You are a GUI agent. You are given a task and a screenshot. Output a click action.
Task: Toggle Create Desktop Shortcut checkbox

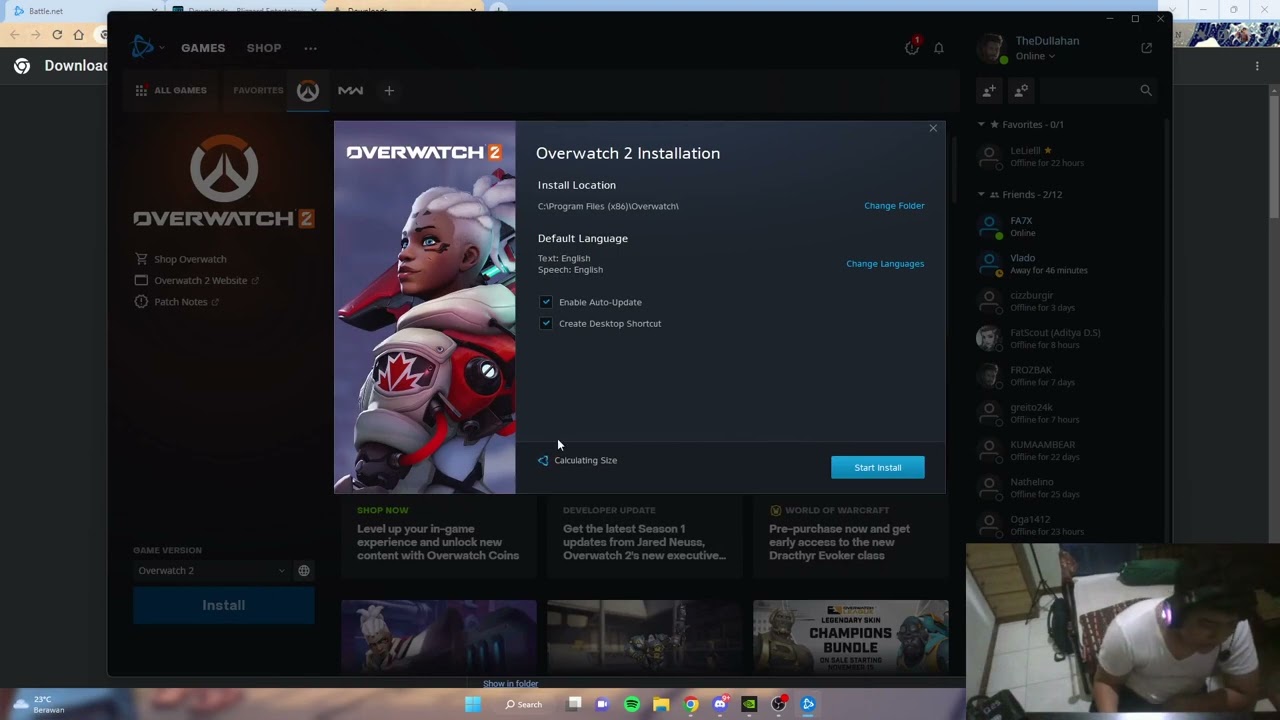[546, 323]
